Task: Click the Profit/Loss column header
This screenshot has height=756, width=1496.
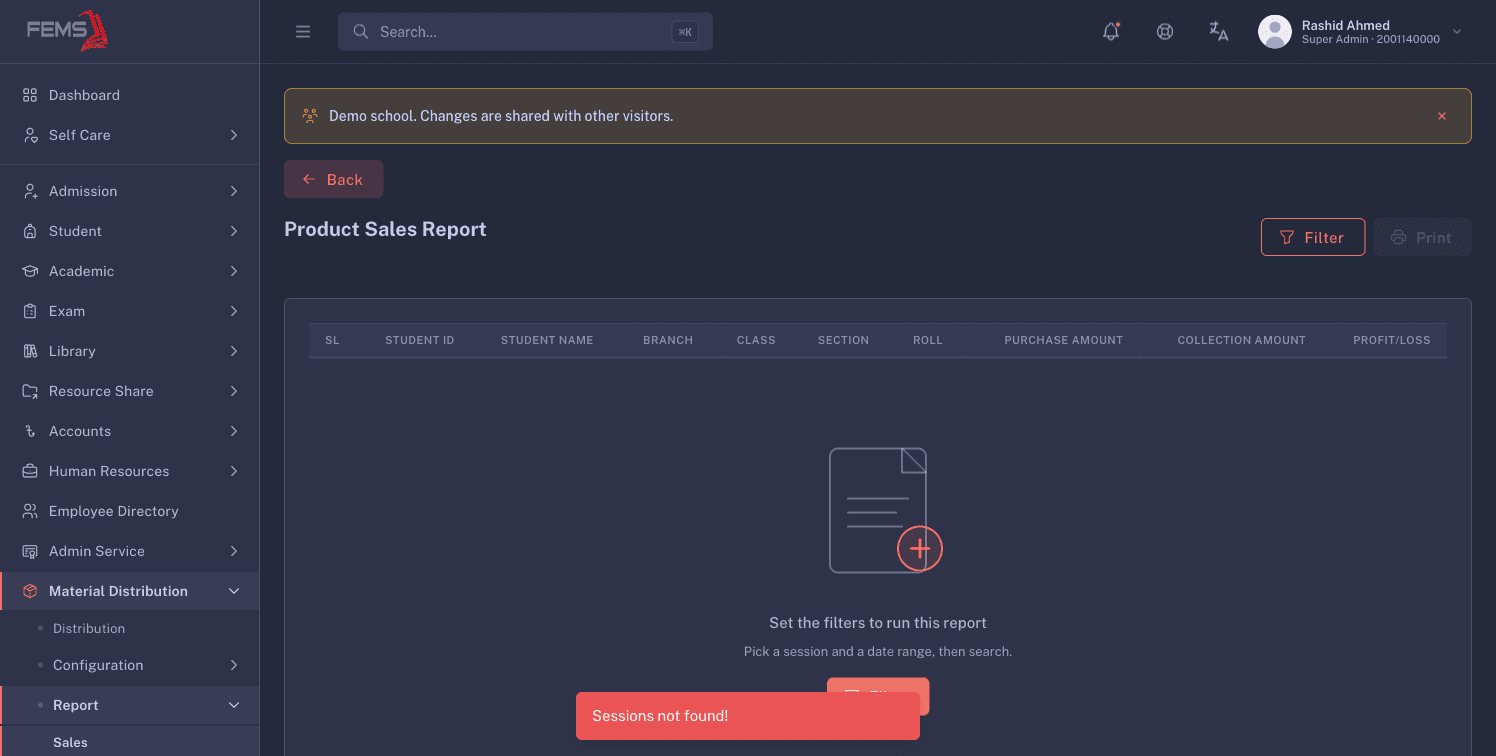Action: [1391, 340]
